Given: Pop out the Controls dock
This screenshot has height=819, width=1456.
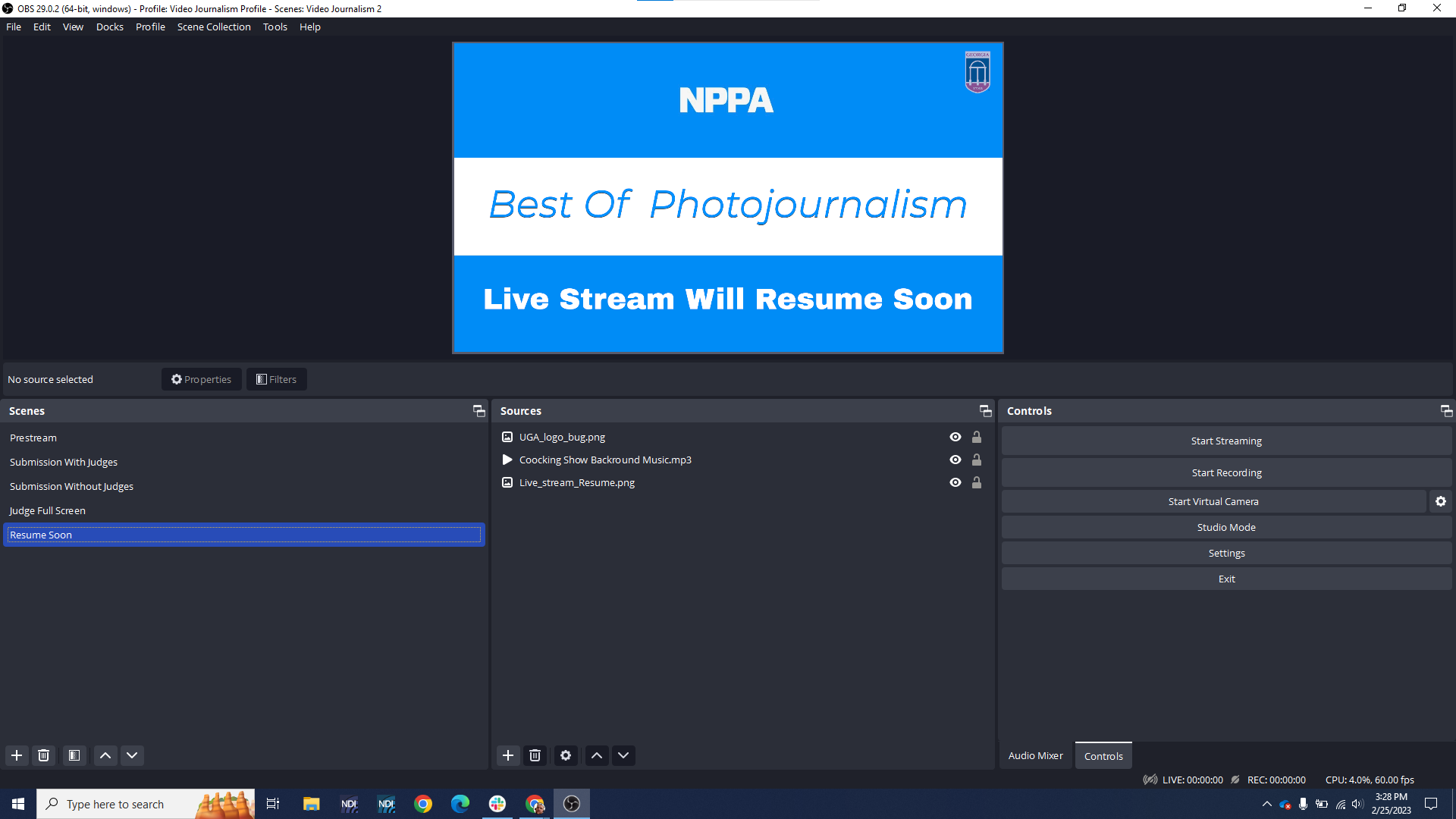Looking at the screenshot, I should click(1447, 411).
